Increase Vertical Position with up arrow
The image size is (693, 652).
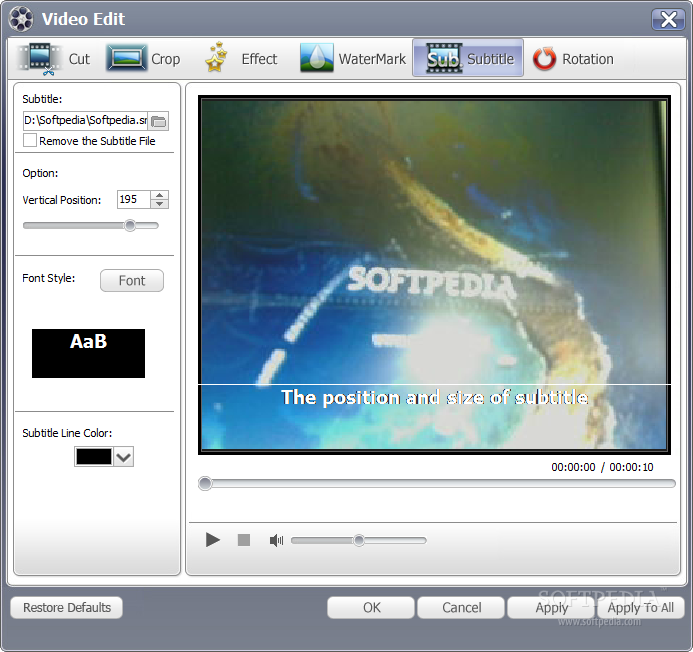(160, 195)
